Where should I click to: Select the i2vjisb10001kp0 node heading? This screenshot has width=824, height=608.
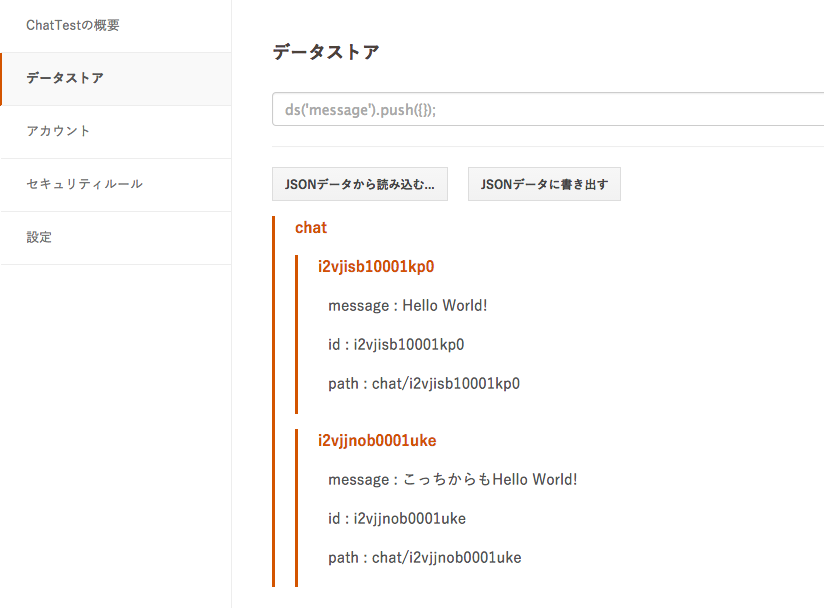376,266
